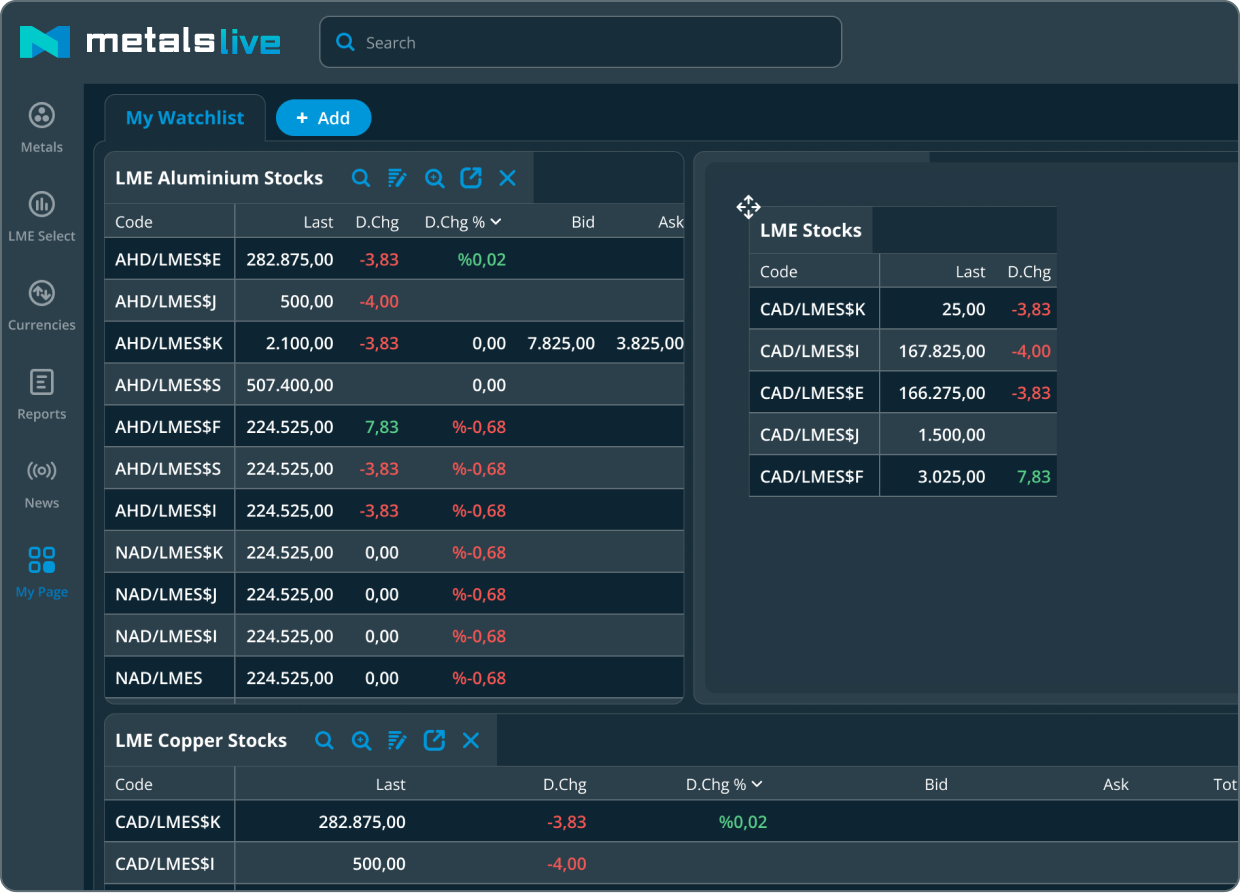The height and width of the screenshot is (893, 1240).
Task: Select the AHD/LMES$K row in Aluminium table
Action: (168, 343)
